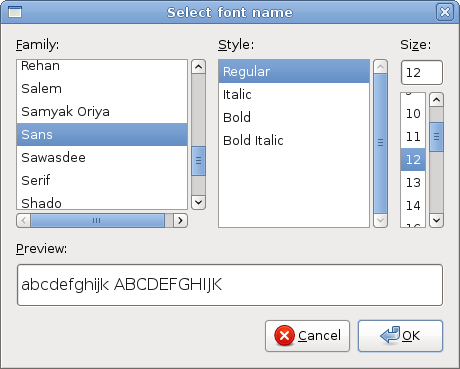
Task: Select size 10 in the Size list
Action: [413, 114]
